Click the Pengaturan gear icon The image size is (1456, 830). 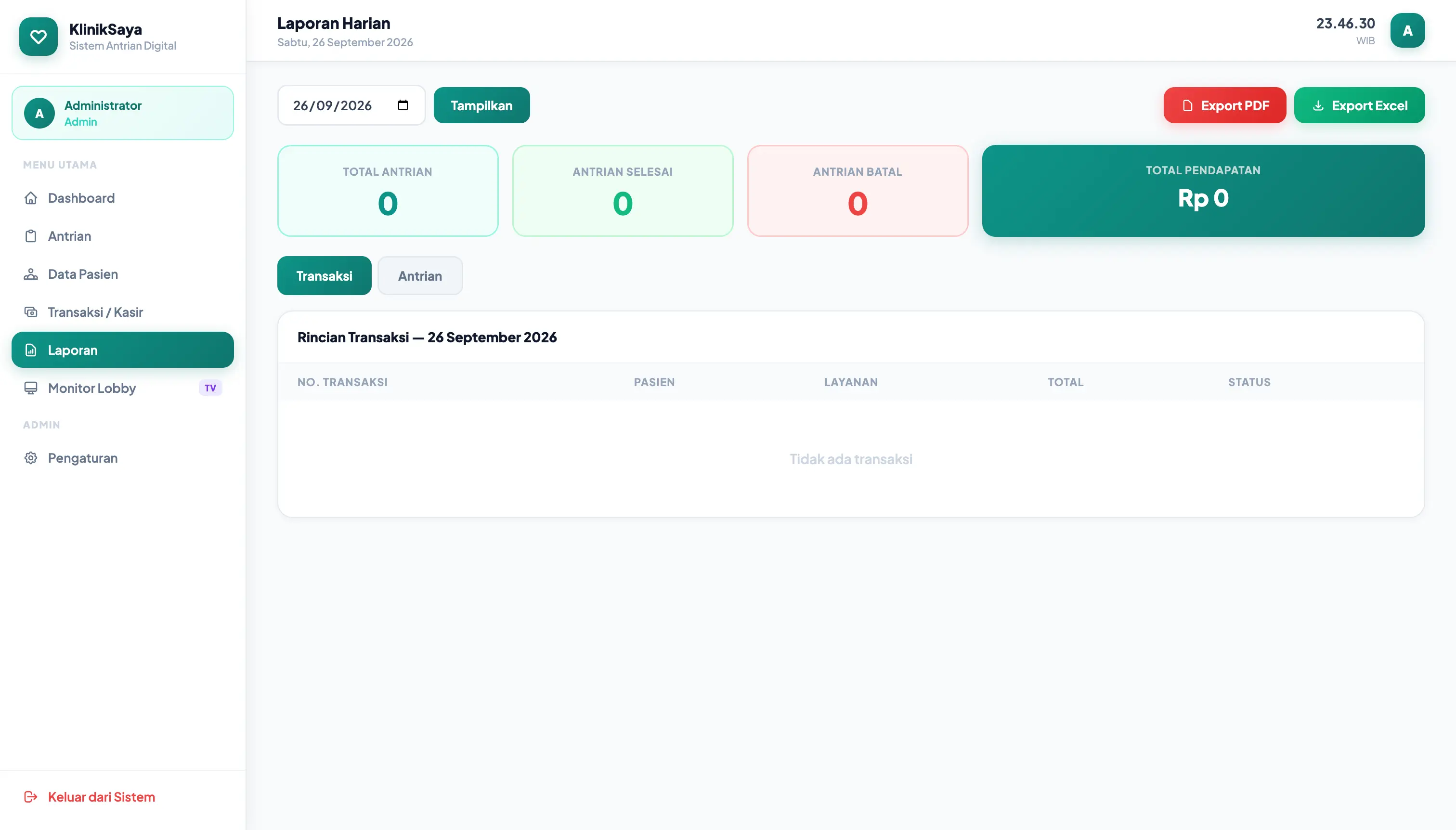point(31,458)
